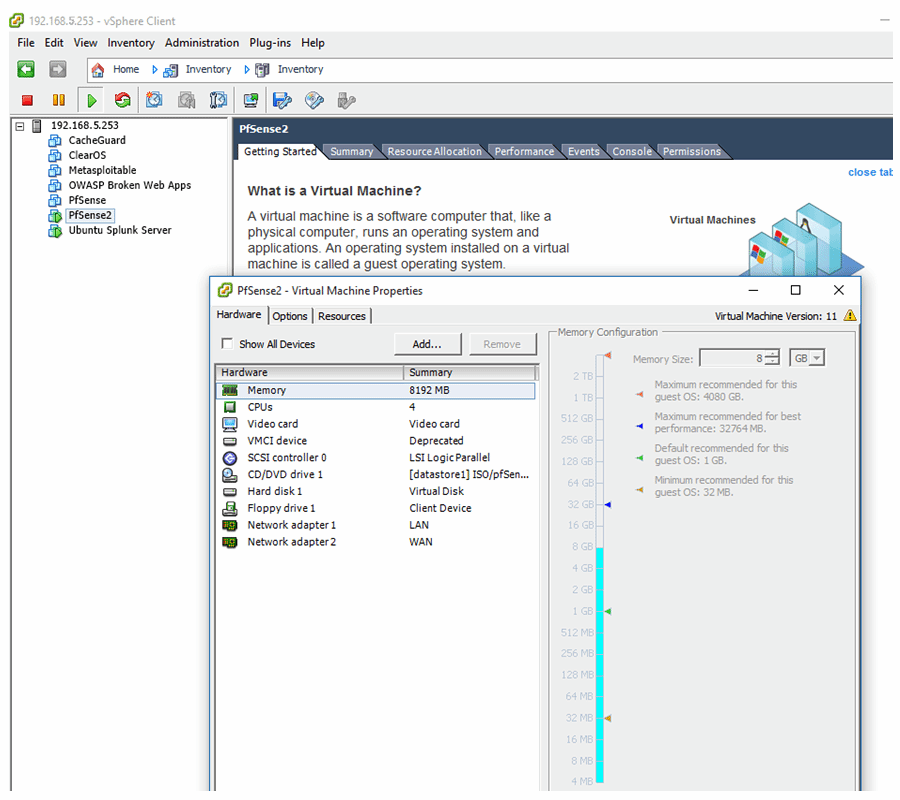Screen dimensions: 900x800
Task: Click the Memory Size input field
Action: point(733,358)
